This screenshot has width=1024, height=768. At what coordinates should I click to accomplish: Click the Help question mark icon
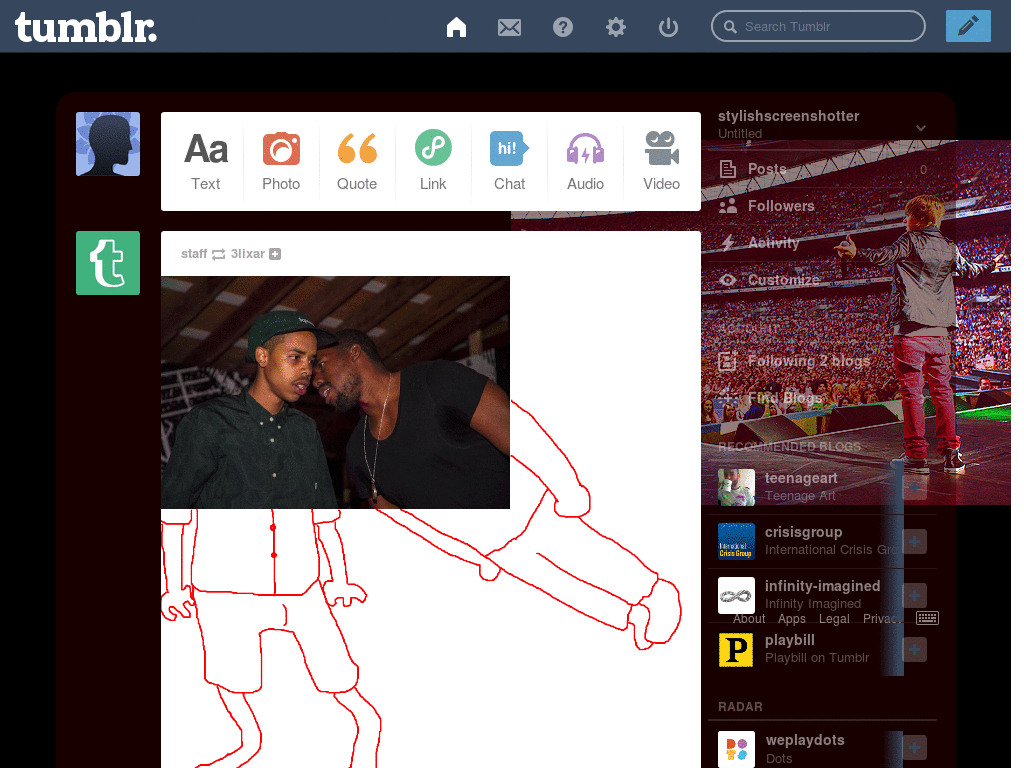click(x=562, y=27)
